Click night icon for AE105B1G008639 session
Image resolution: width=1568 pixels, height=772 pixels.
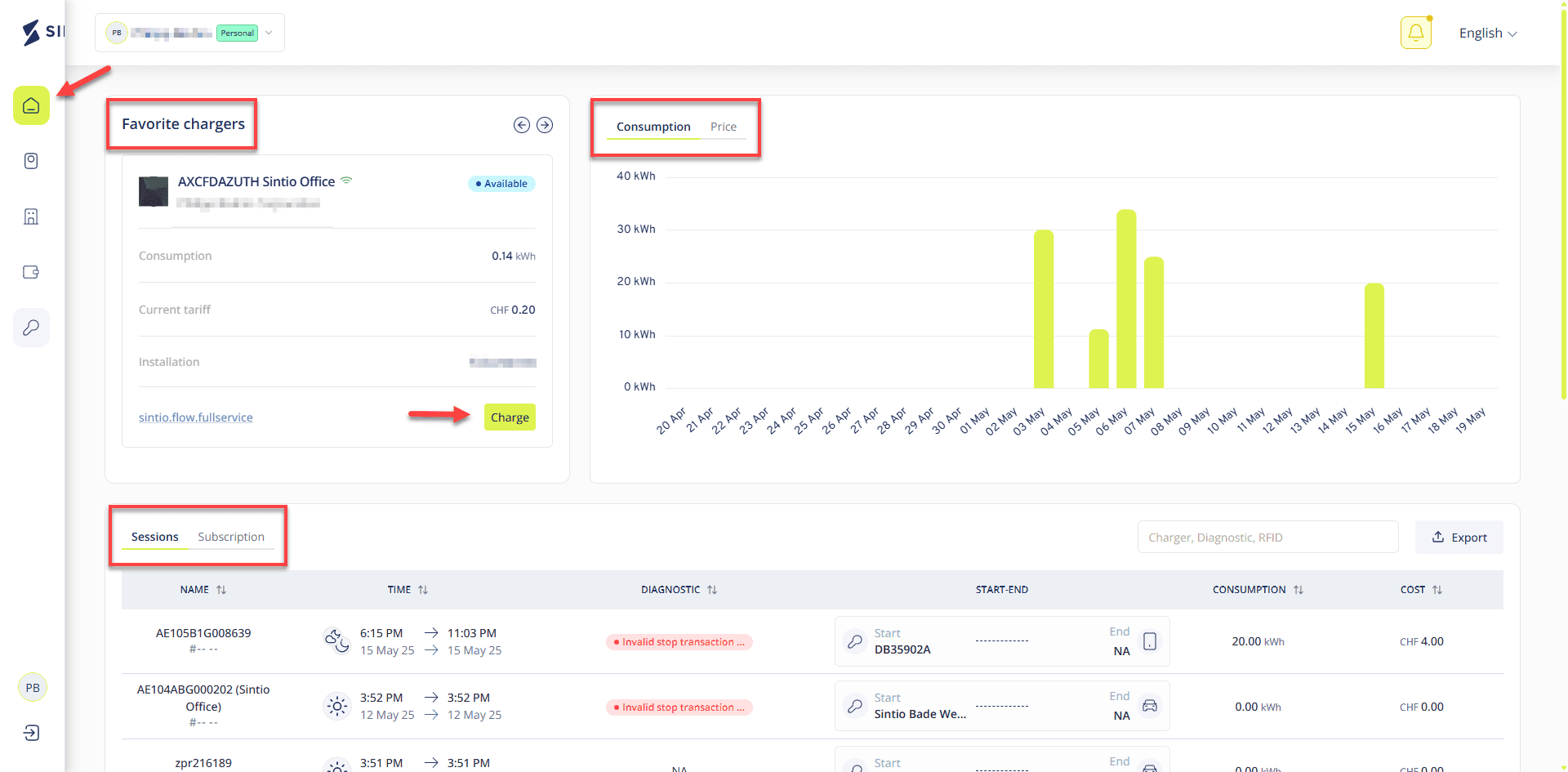click(337, 641)
